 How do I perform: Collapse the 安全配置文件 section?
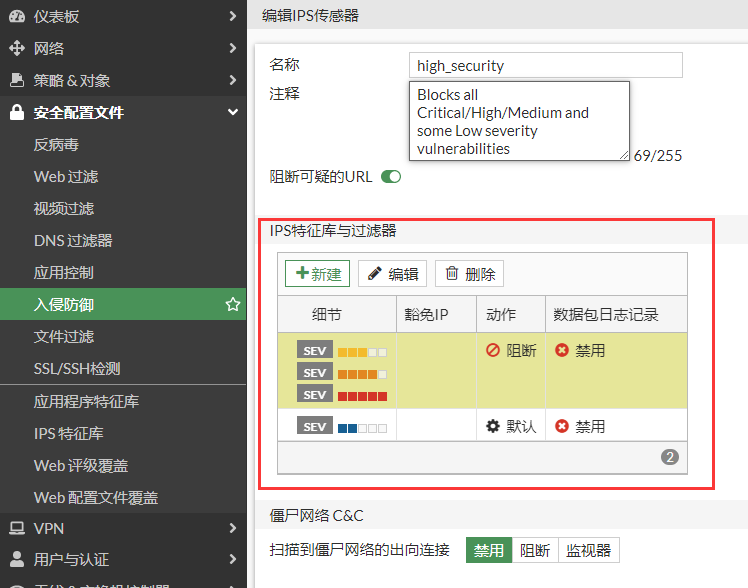pyautogui.click(x=232, y=112)
